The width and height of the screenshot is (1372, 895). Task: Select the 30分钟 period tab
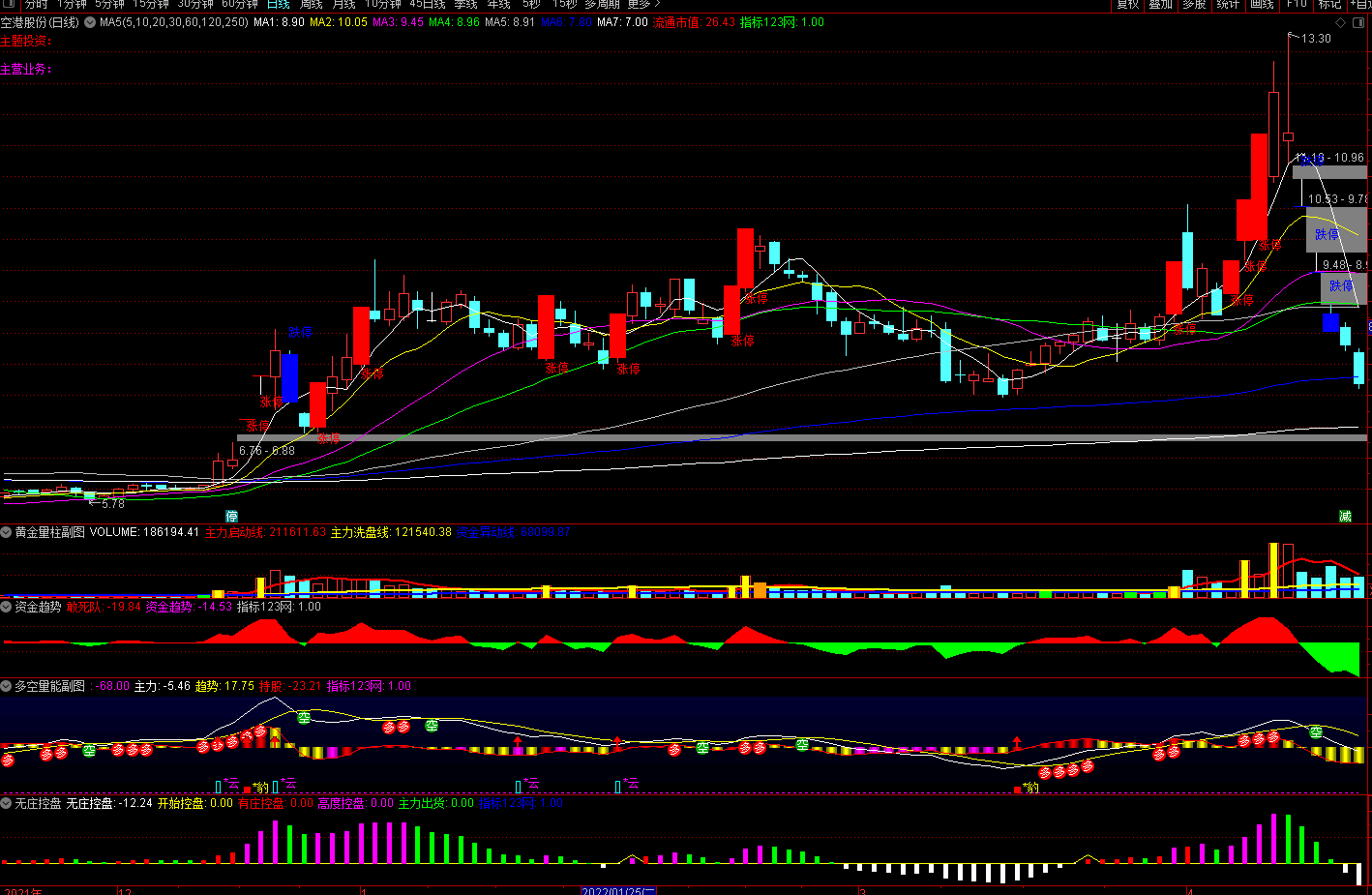195,5
